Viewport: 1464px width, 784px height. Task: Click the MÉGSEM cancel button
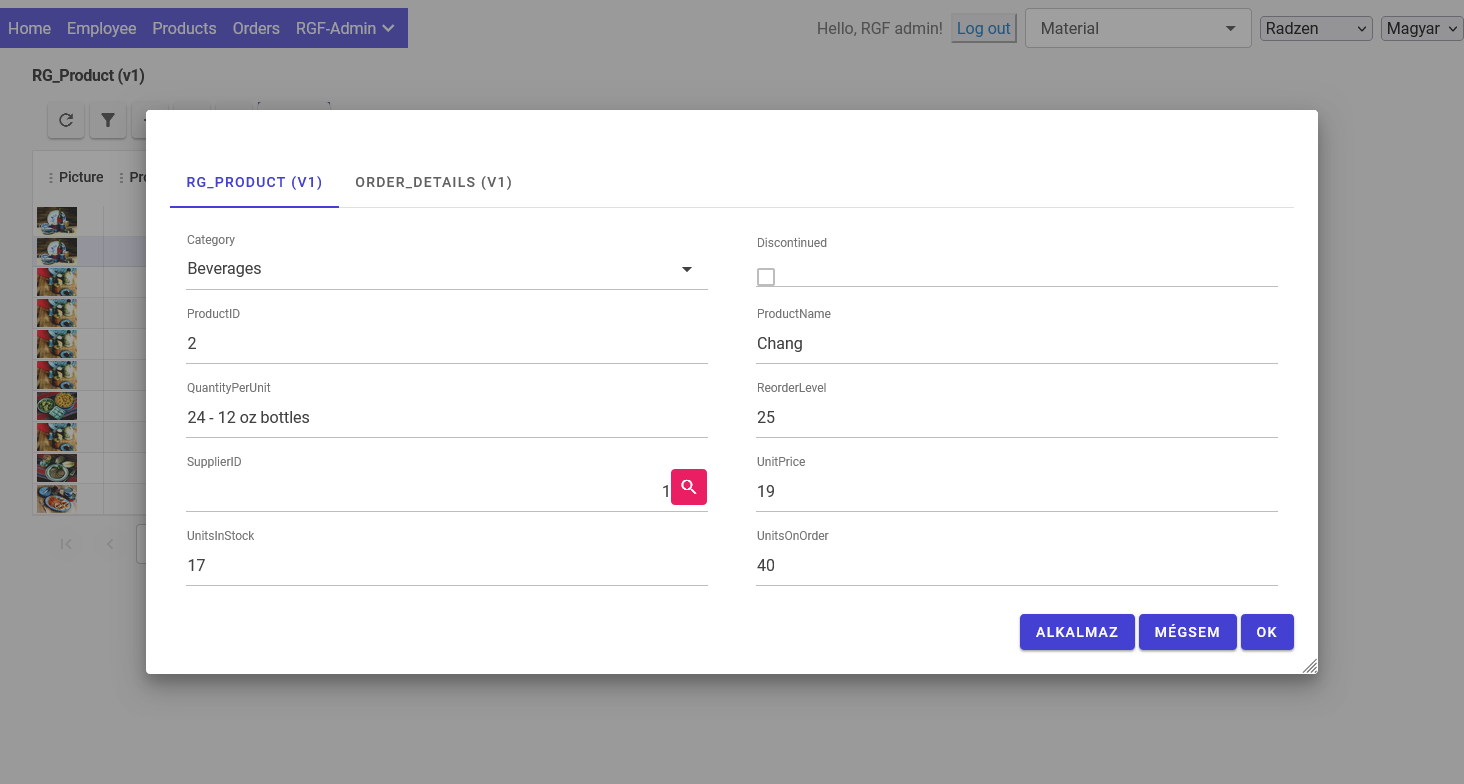pyautogui.click(x=1187, y=632)
